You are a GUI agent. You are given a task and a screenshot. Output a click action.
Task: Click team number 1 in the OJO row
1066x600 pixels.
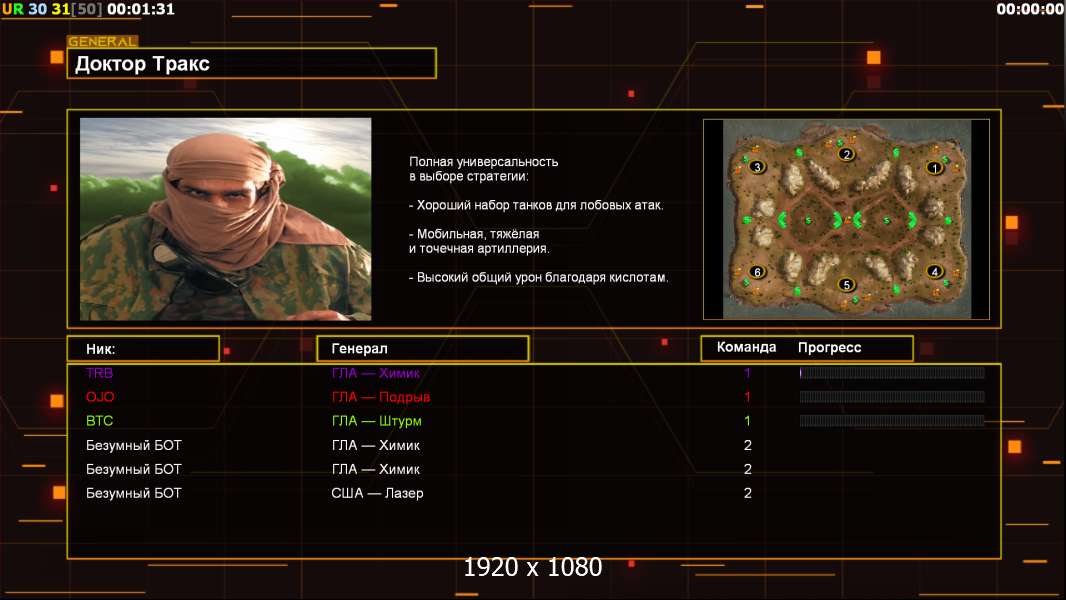point(747,397)
